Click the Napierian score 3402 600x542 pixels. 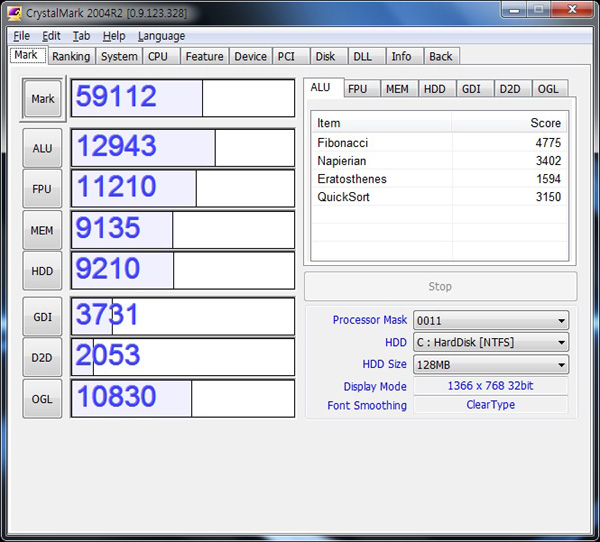548,161
